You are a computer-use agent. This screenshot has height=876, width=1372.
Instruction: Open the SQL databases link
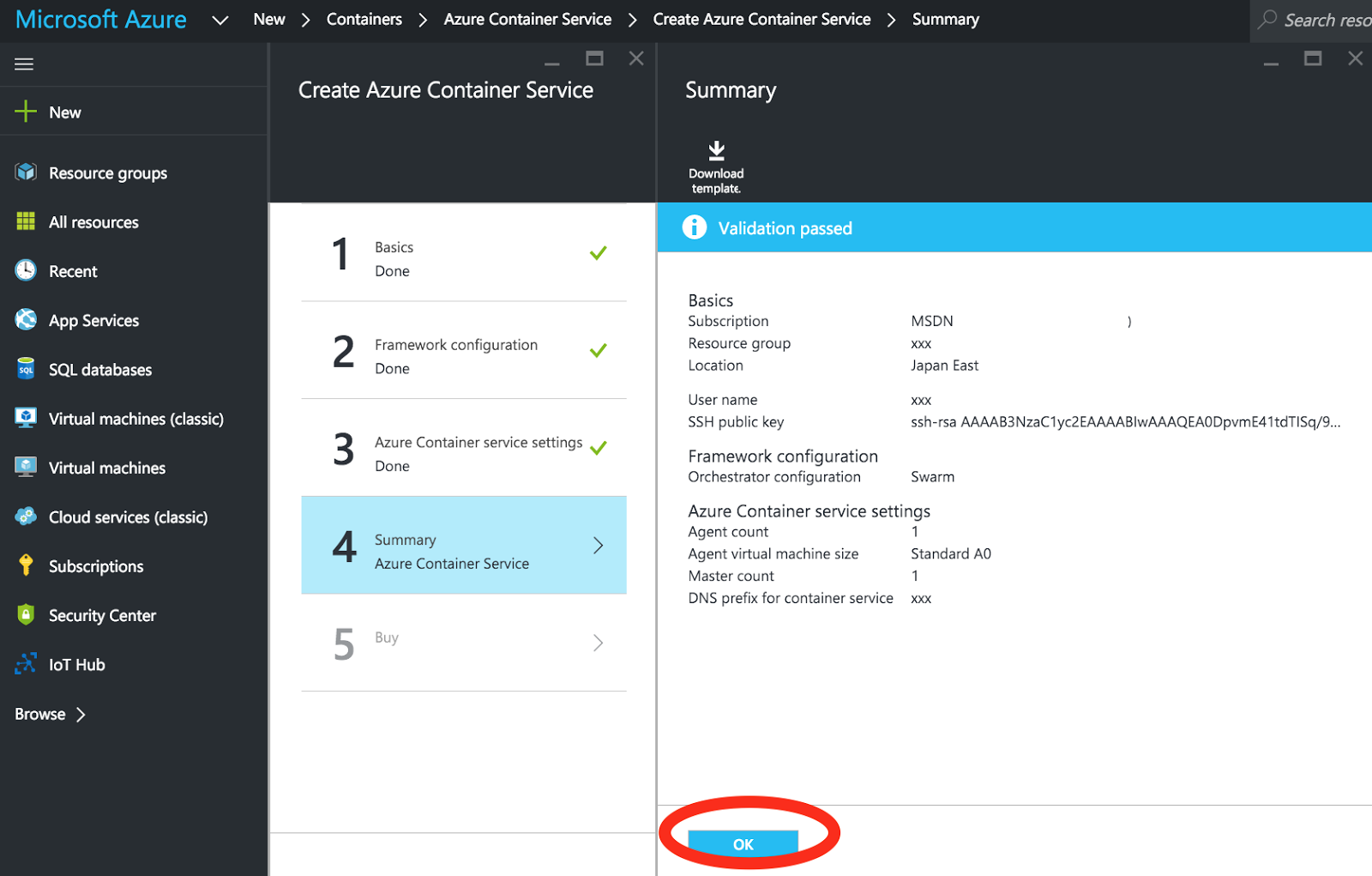(100, 370)
